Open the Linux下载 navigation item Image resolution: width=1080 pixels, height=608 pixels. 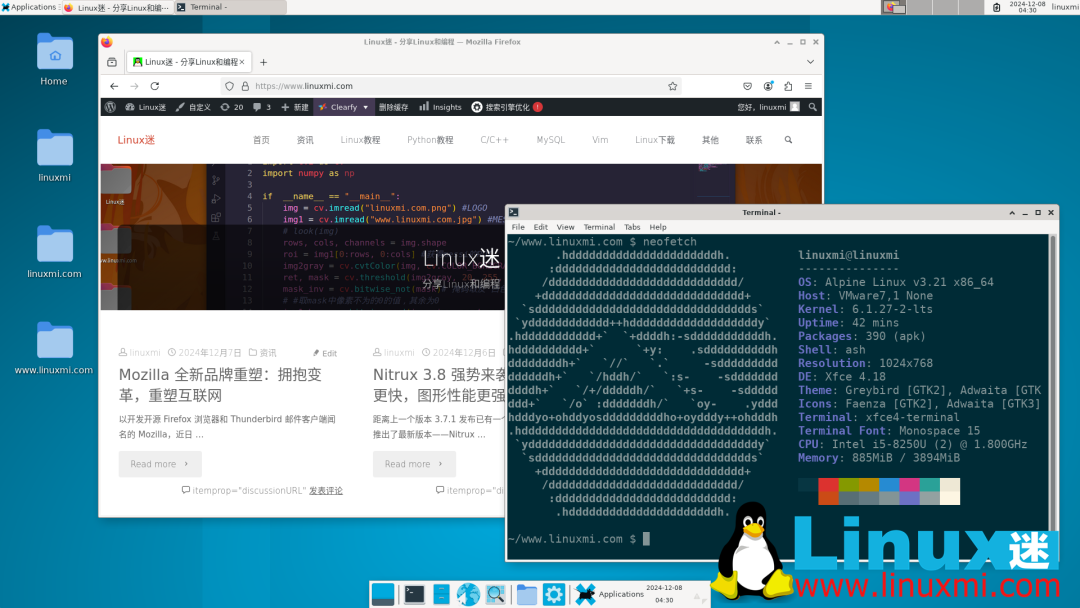pyautogui.click(x=654, y=140)
